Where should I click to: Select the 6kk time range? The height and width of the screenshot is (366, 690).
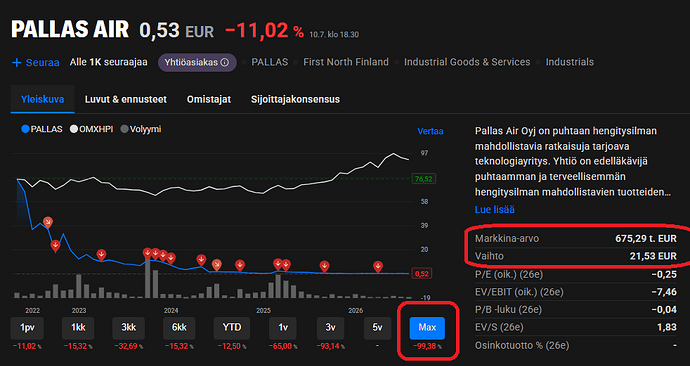click(179, 328)
